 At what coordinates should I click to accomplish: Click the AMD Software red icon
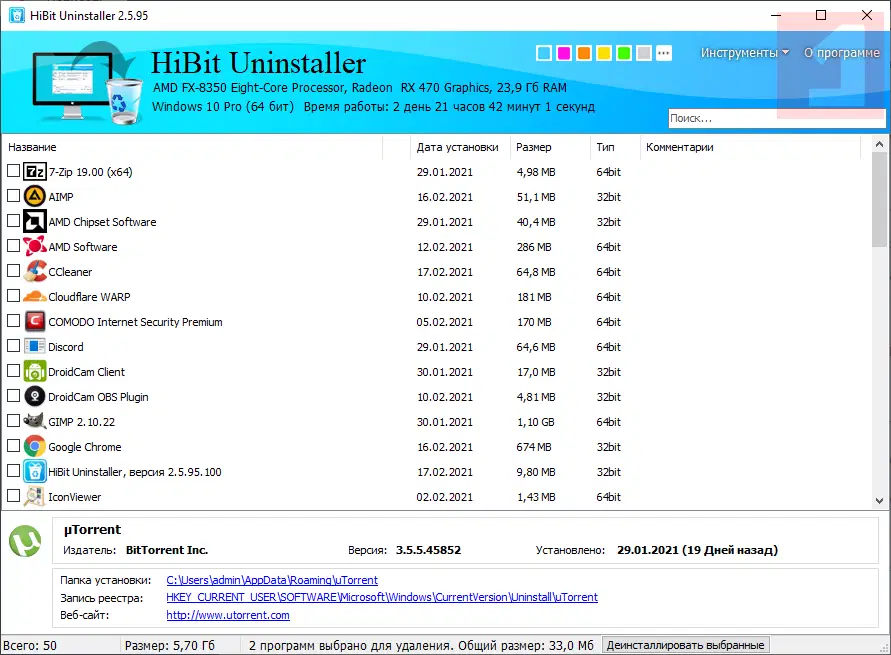[x=35, y=246]
